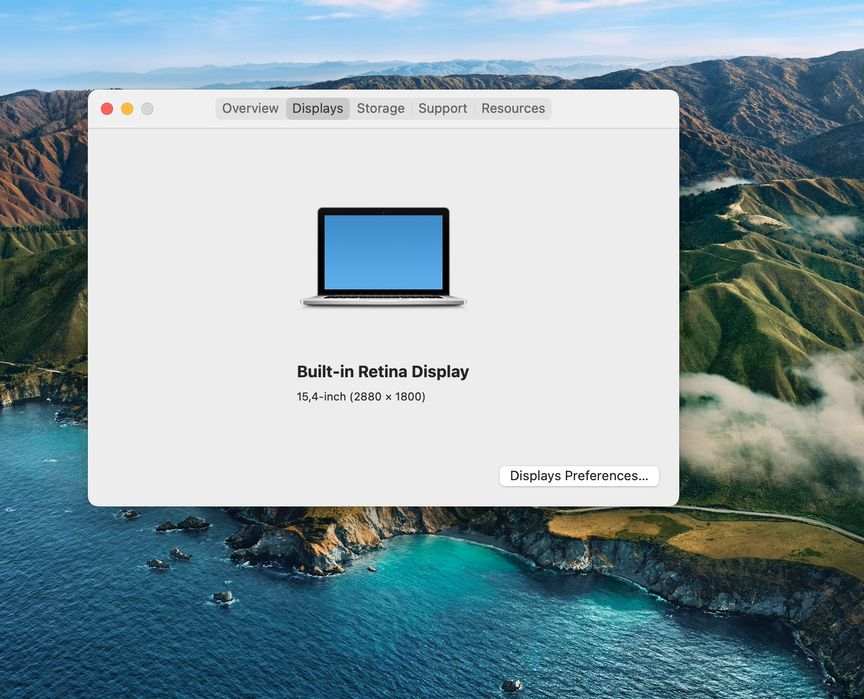Open the Resources tab

pyautogui.click(x=513, y=109)
